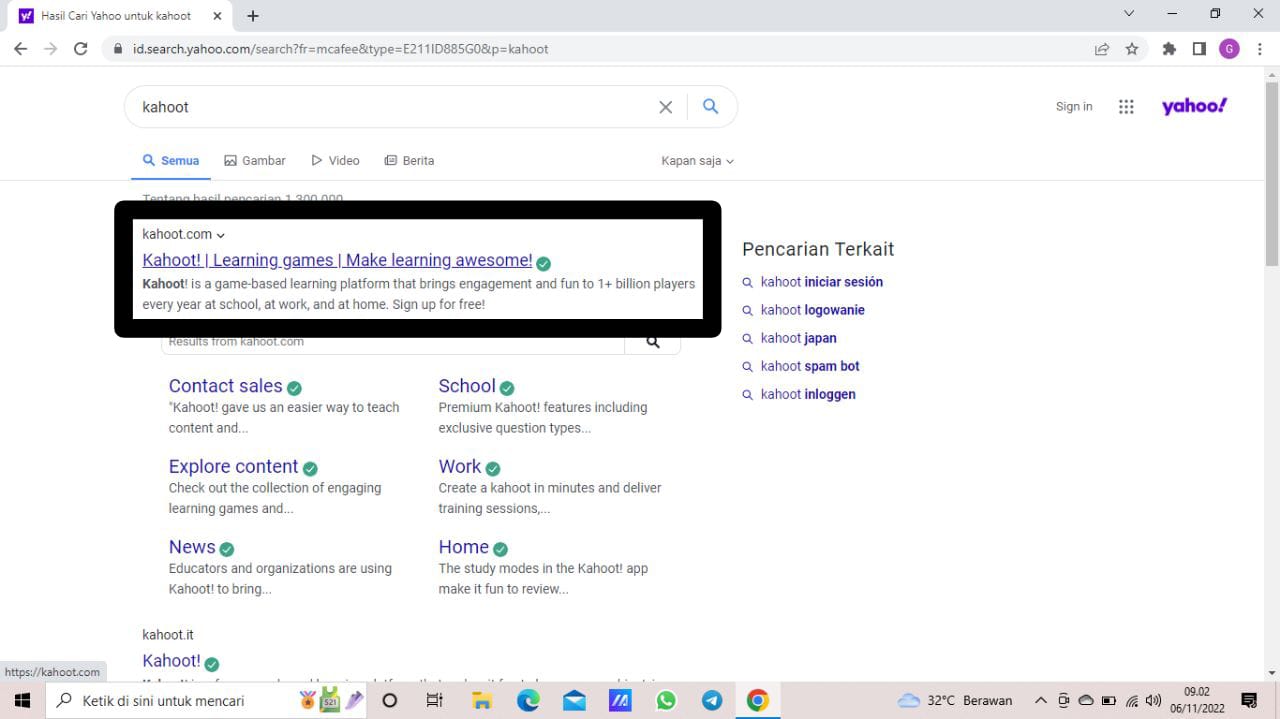Open the Windows notification center icon
Screen dimensions: 1280x719
click(x=1249, y=700)
